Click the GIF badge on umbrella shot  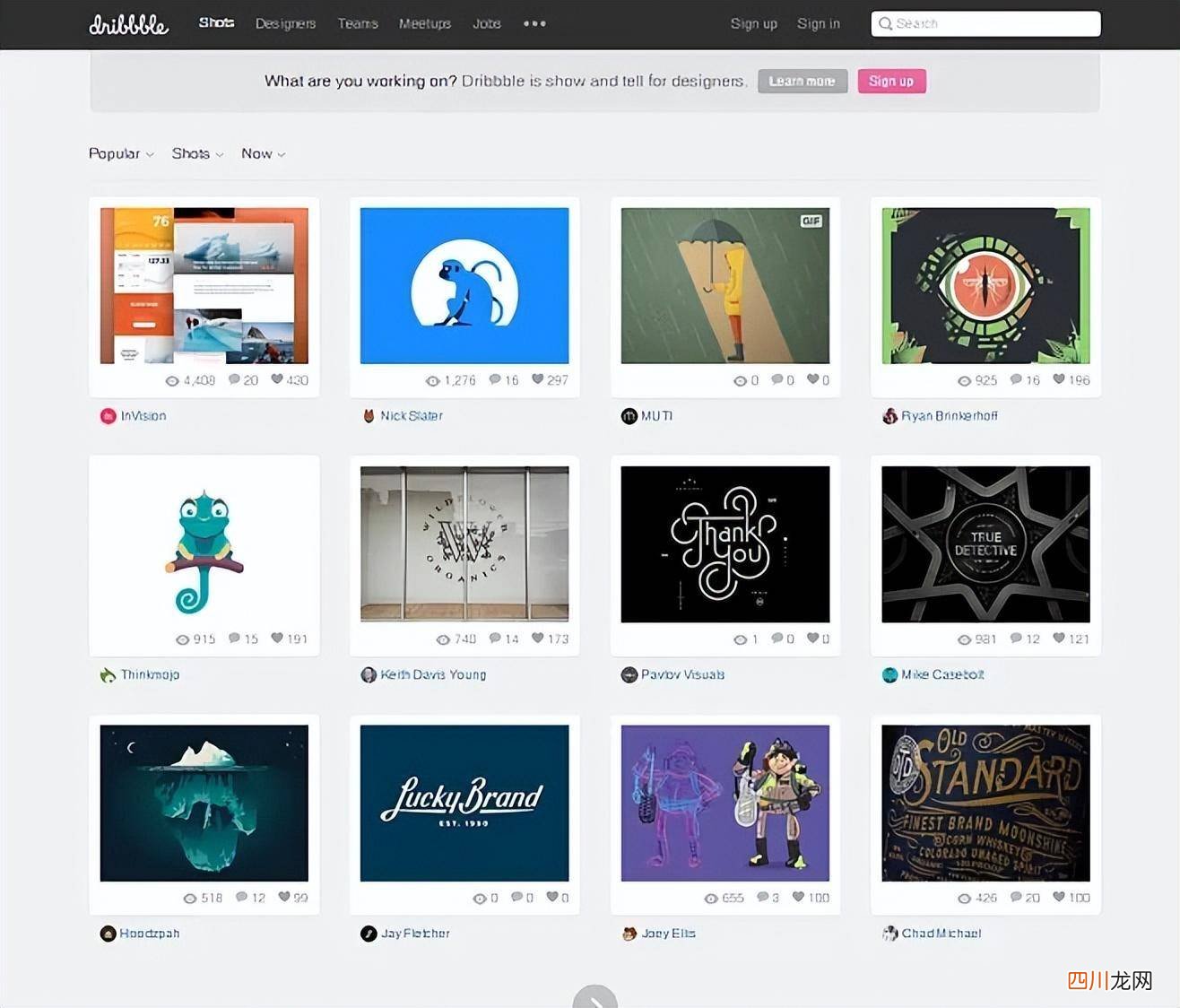811,221
